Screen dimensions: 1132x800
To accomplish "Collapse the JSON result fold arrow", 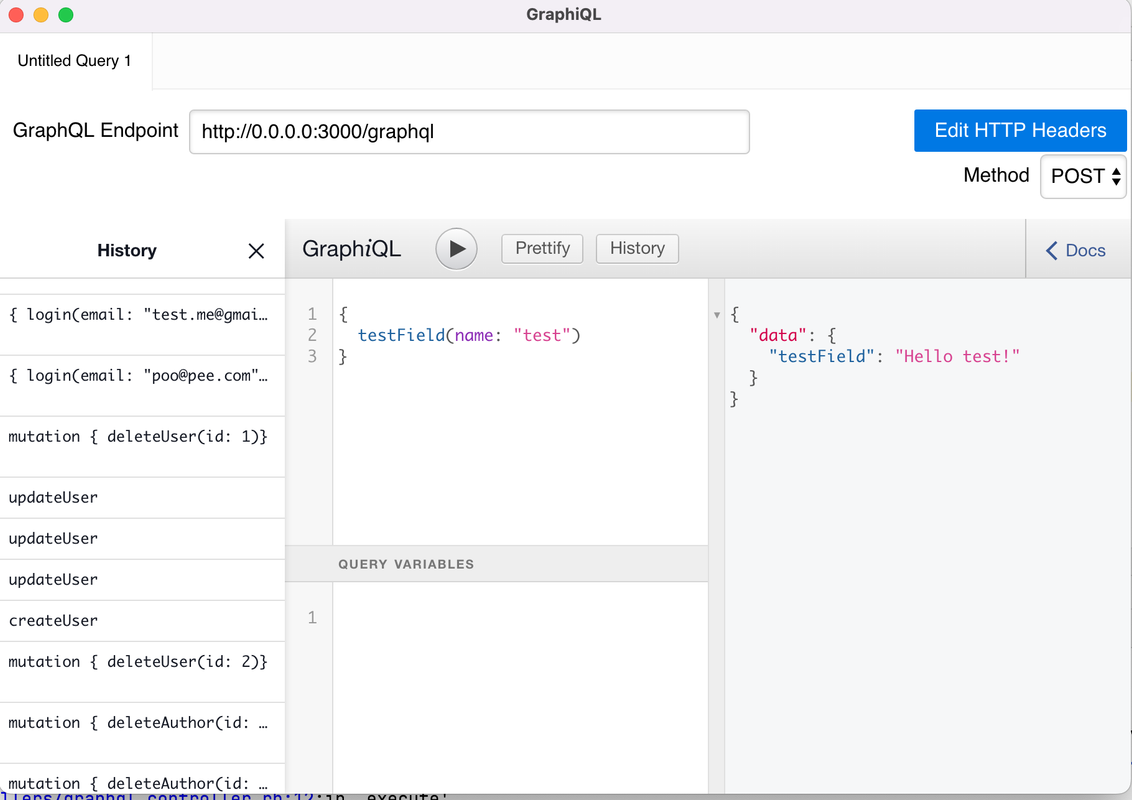I will [717, 315].
